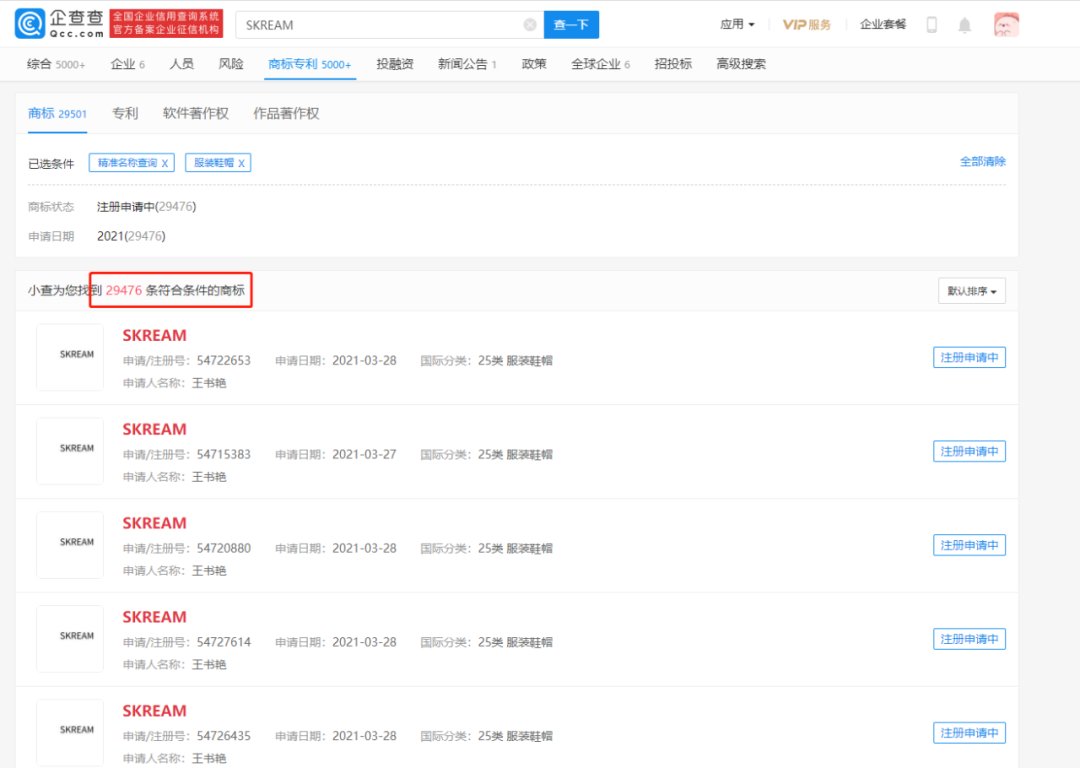The image size is (1080, 768).
Task: Click the mobile app phone icon
Action: coord(931,24)
